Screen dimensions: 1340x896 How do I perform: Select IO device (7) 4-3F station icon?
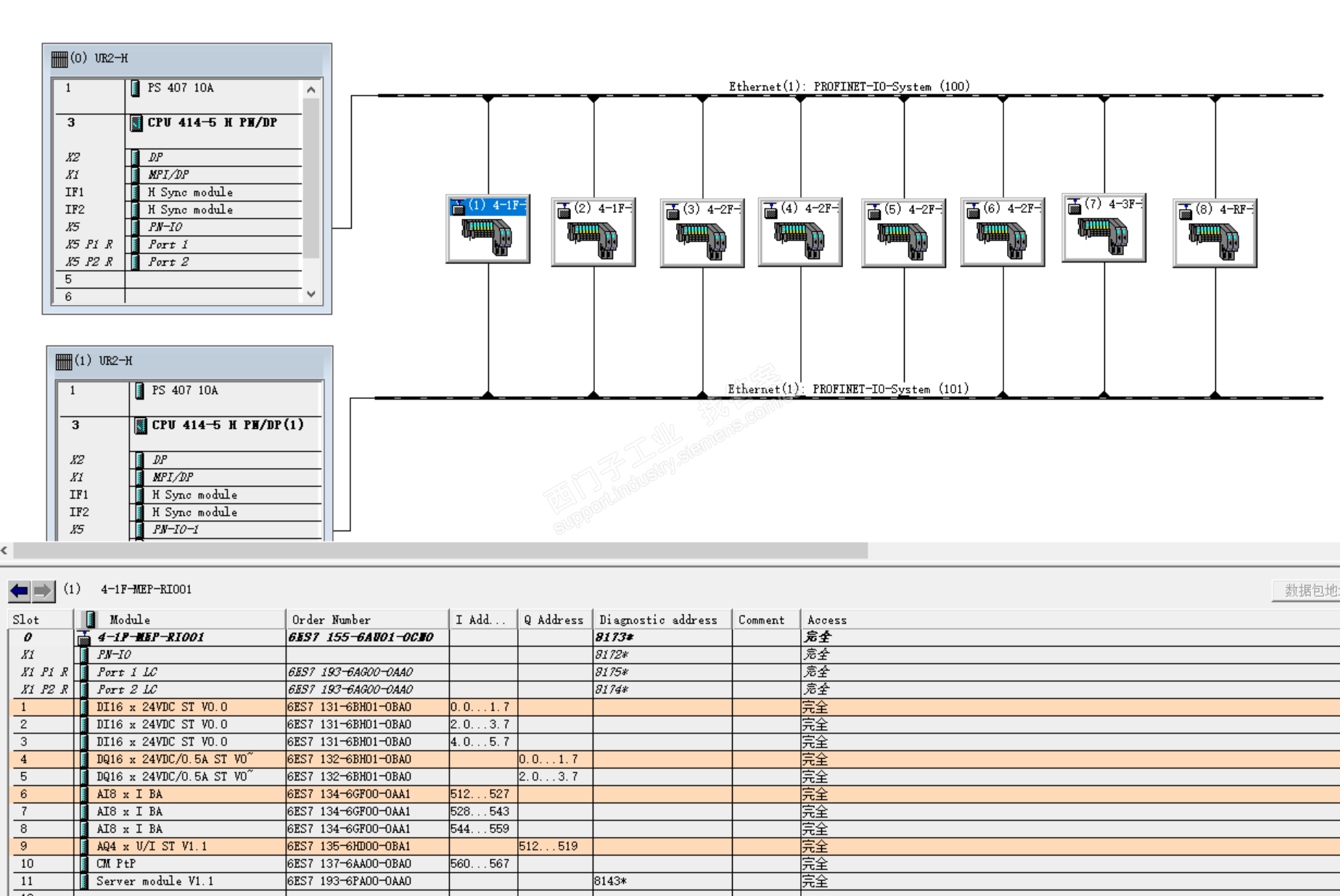(x=1103, y=228)
